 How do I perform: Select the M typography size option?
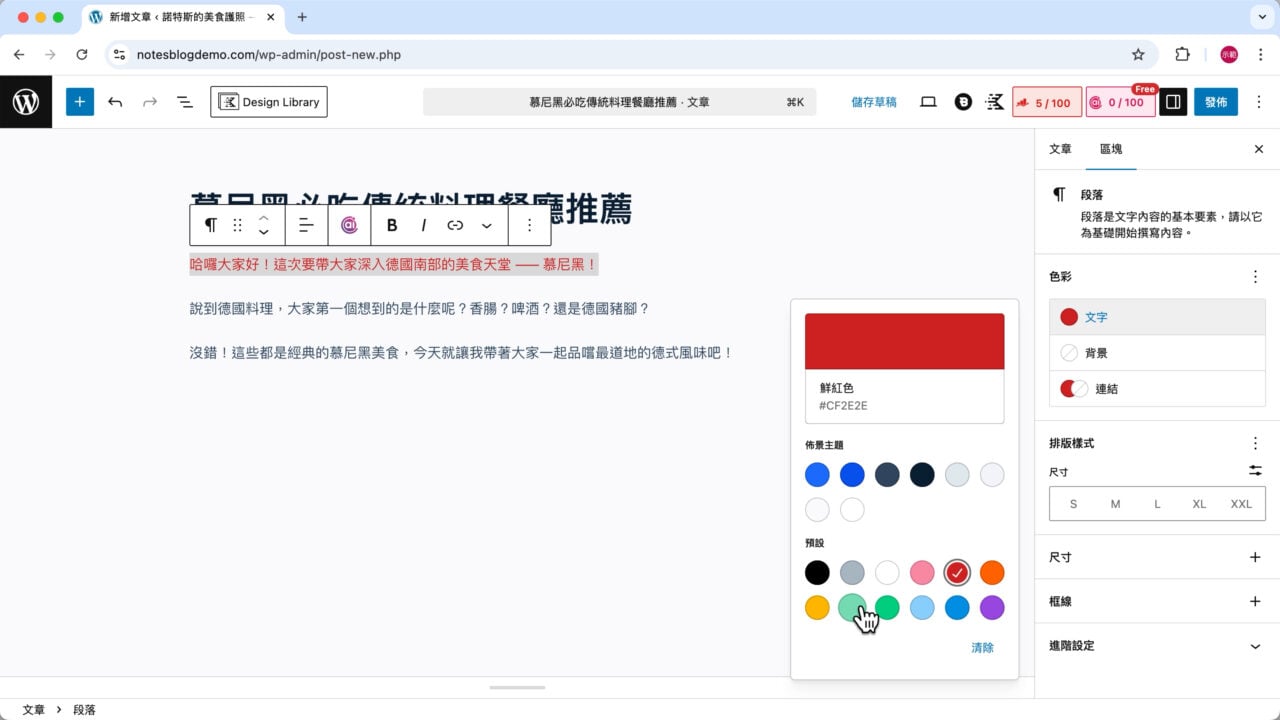pyautogui.click(x=1115, y=504)
